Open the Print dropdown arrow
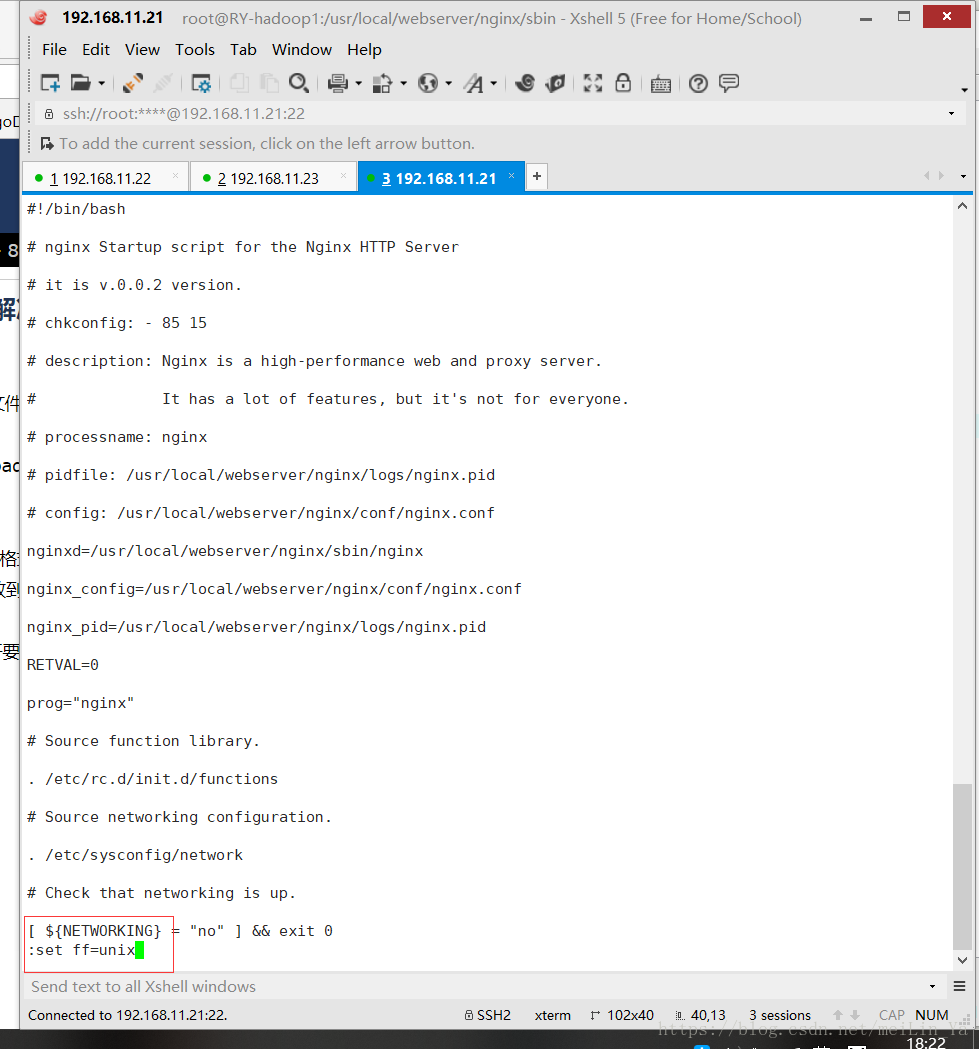This screenshot has width=979, height=1049. point(359,84)
